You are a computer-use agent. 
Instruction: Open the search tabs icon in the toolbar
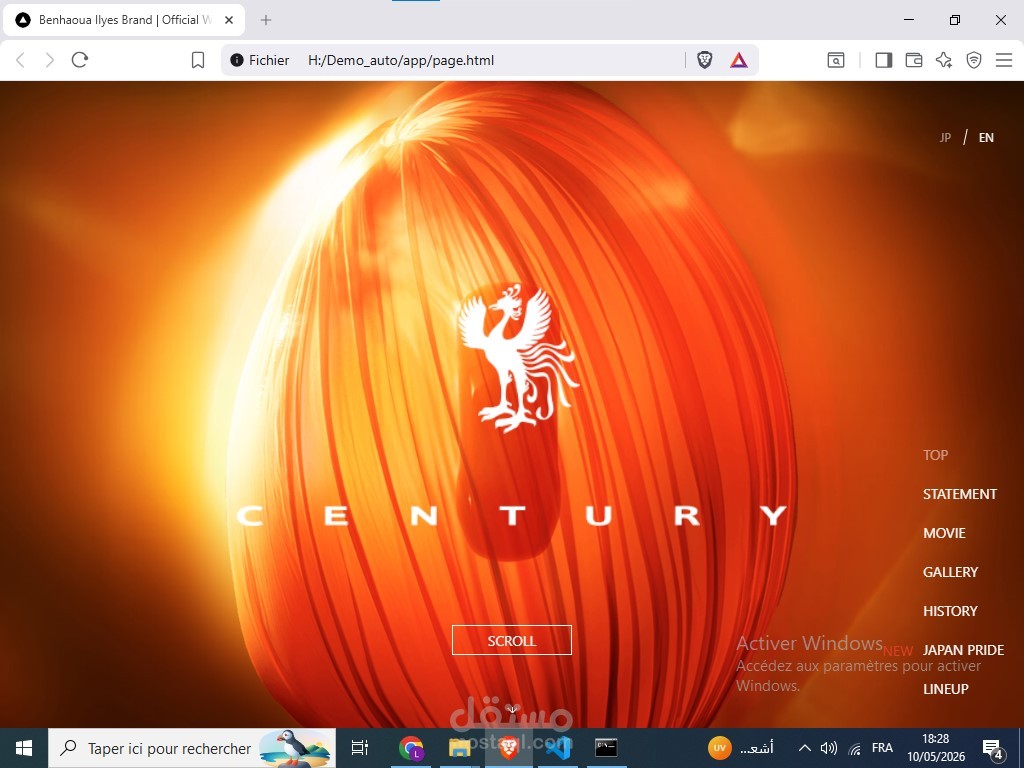[836, 60]
